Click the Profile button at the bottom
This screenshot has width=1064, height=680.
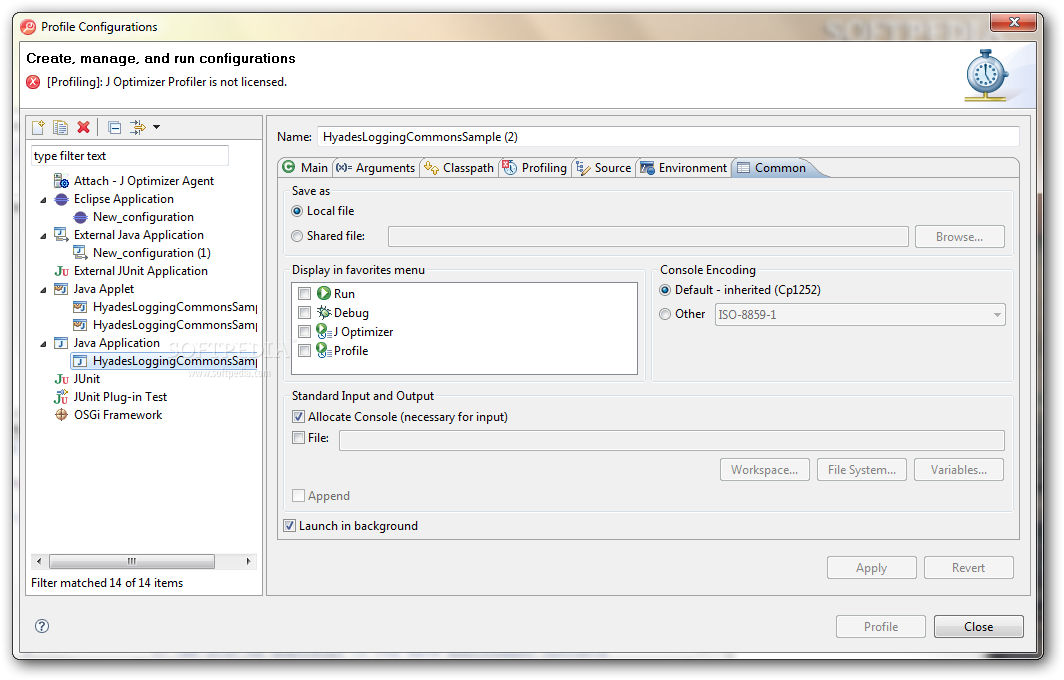tap(881, 627)
